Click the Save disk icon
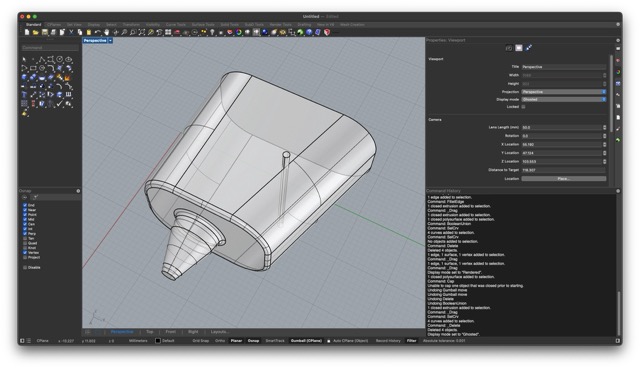This screenshot has height=368, width=640. click(x=44, y=32)
